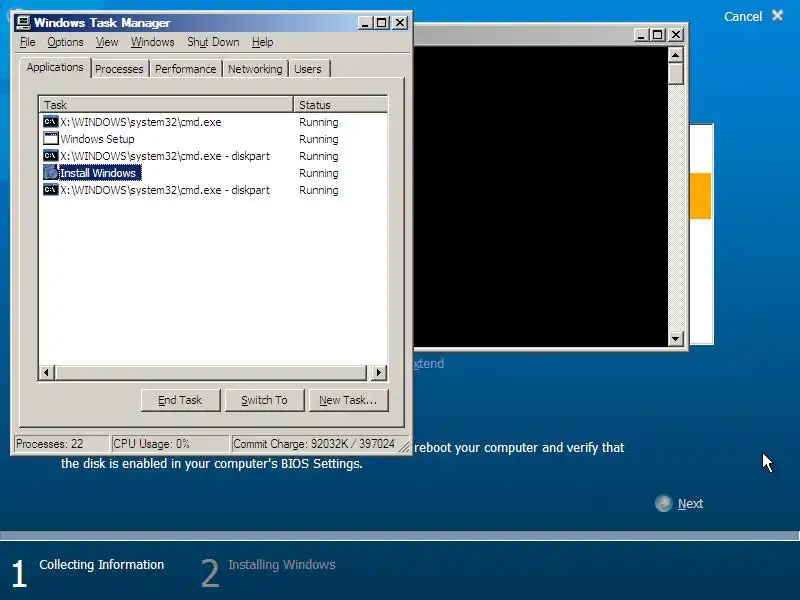800x600 pixels.
Task: Click Processes: 22 in status bar
Action: 61,444
